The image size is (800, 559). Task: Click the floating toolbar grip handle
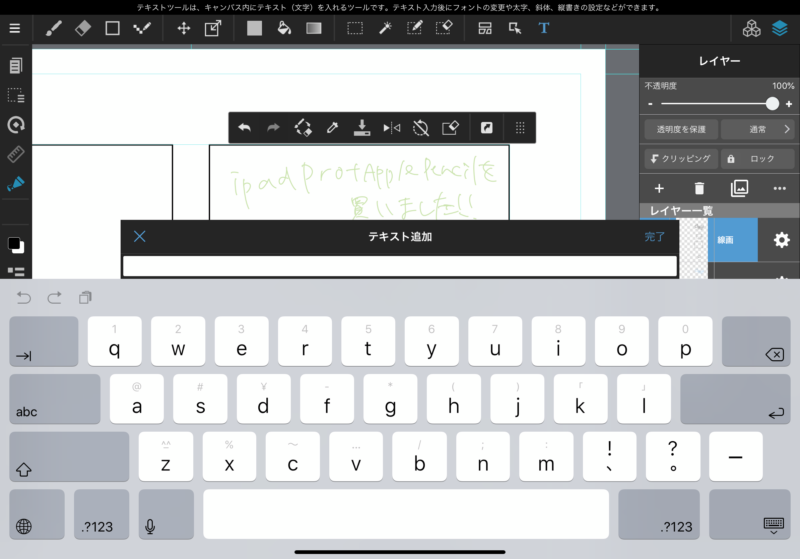click(520, 128)
